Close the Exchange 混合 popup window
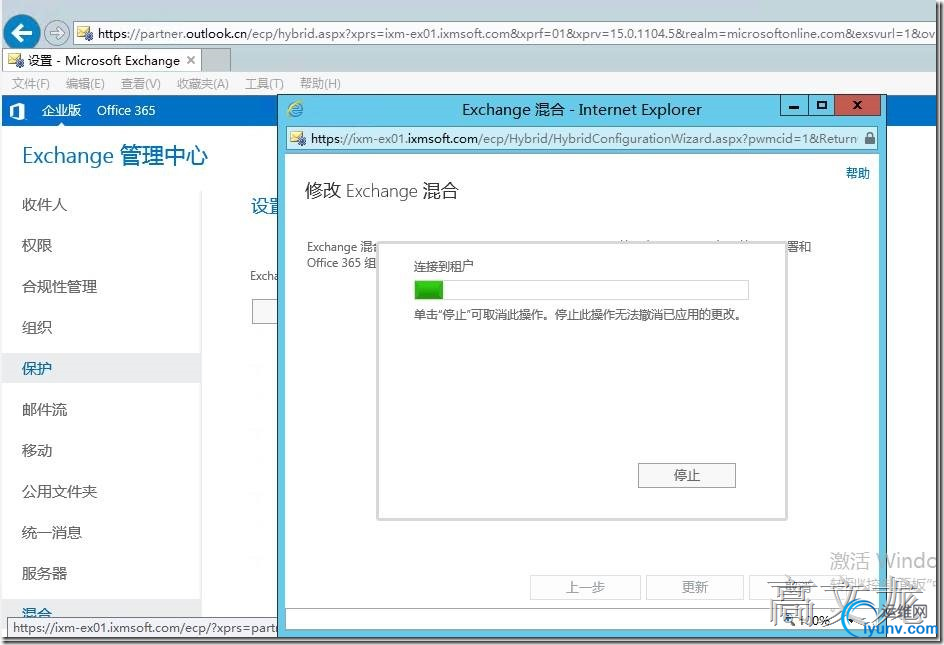The height and width of the screenshot is (645, 944). (x=857, y=106)
